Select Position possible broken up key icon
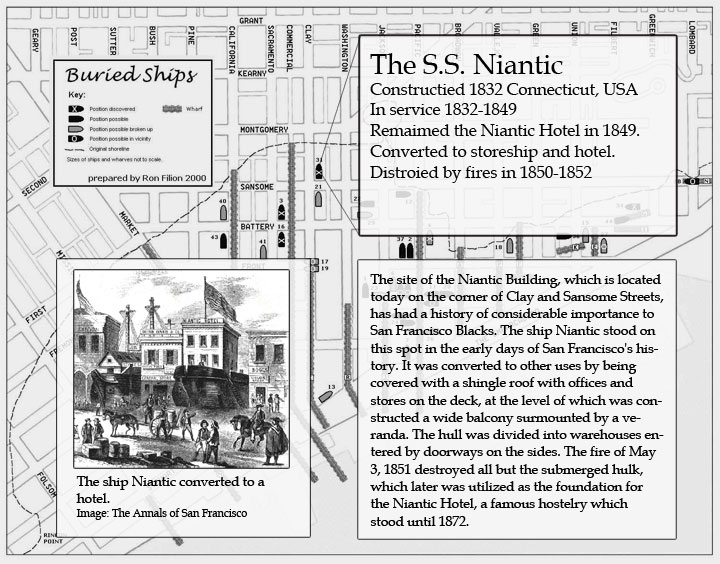Viewport: 720px width, 564px height. point(75,129)
